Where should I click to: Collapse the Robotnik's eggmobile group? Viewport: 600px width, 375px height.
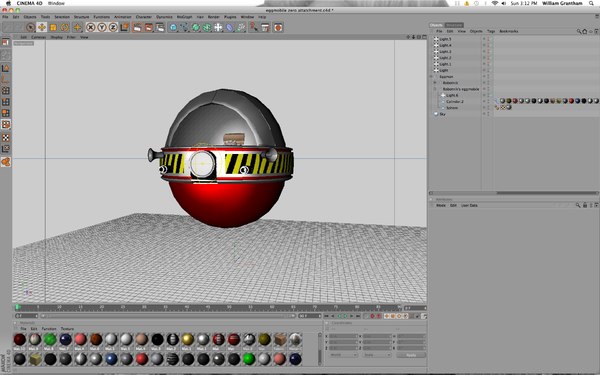coord(435,89)
